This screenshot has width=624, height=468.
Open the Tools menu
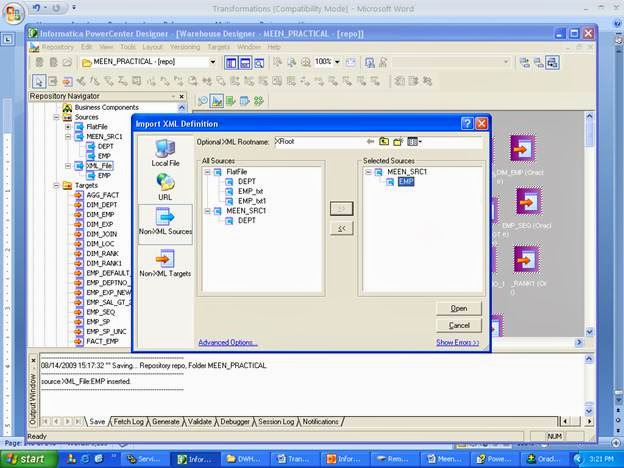(x=128, y=47)
